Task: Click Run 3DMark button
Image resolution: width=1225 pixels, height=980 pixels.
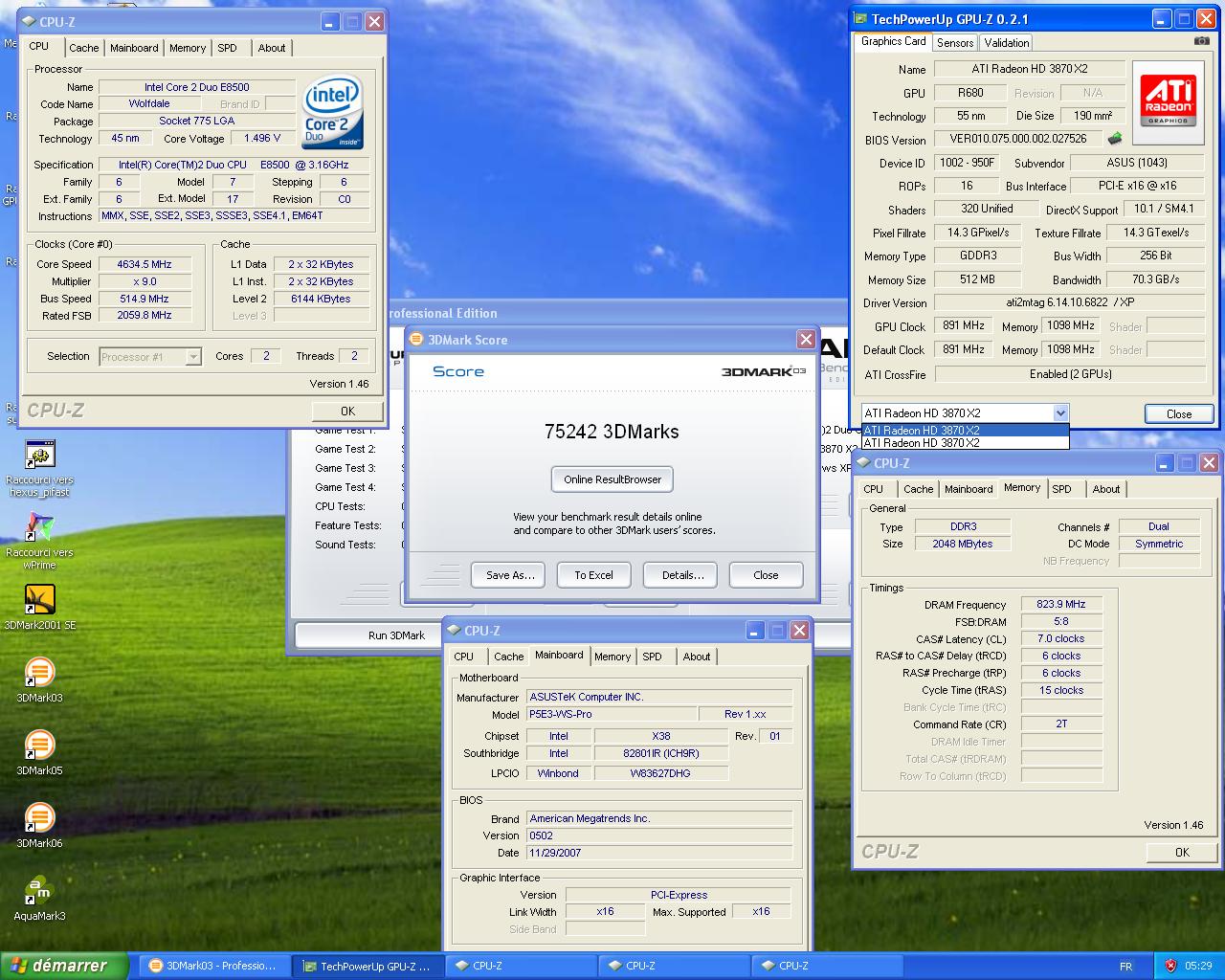Action: [397, 635]
